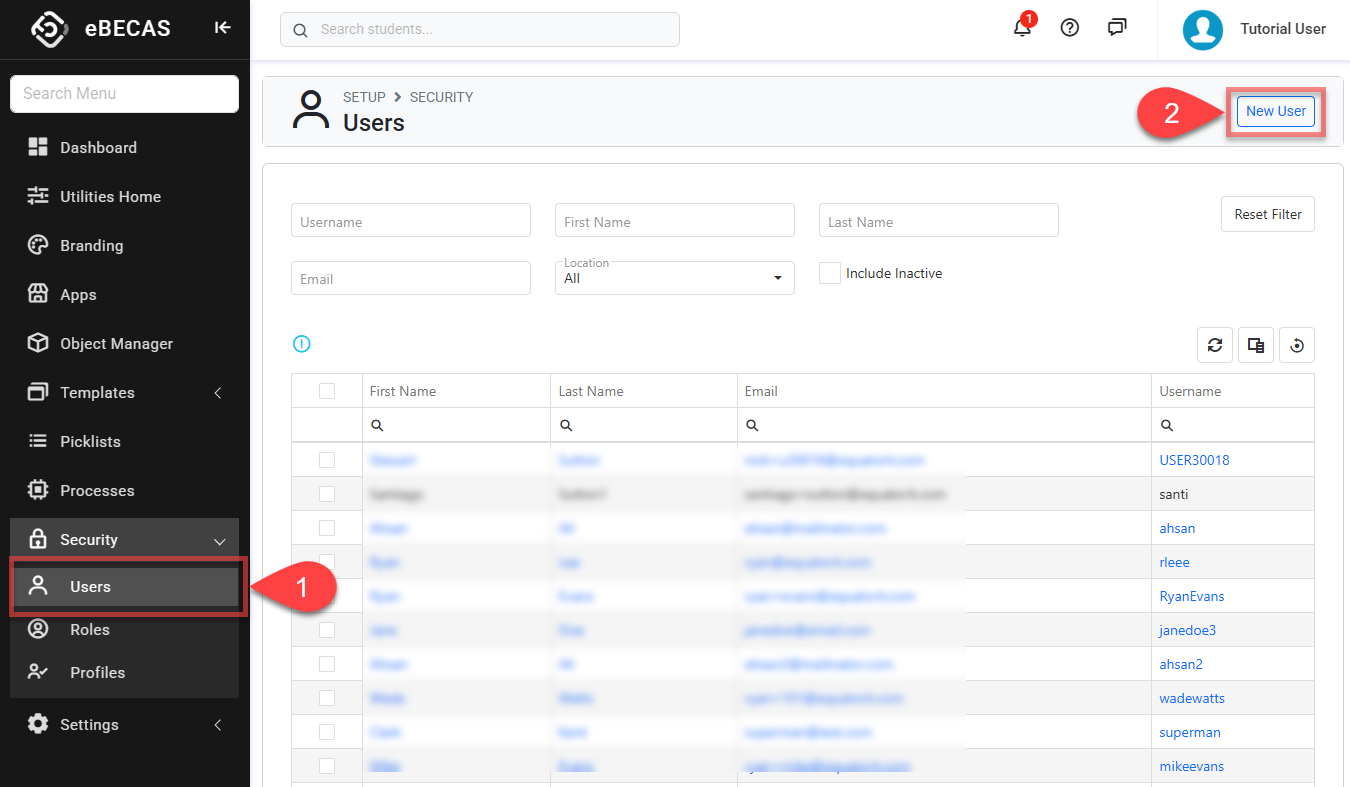Click the New User button
This screenshot has height=787, width=1350.
click(1275, 111)
